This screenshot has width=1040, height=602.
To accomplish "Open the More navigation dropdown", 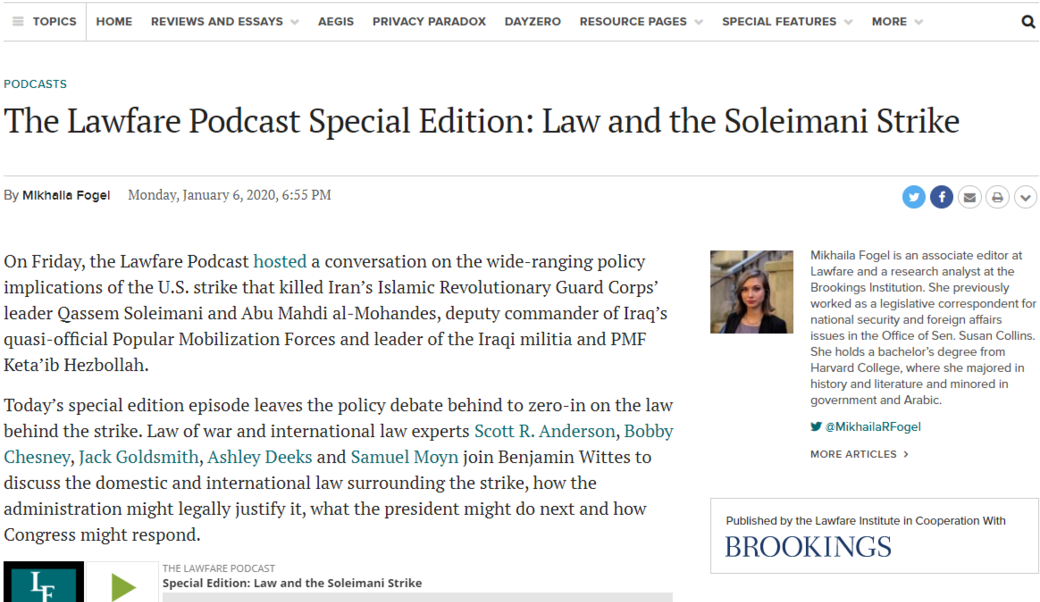I will (x=896, y=21).
